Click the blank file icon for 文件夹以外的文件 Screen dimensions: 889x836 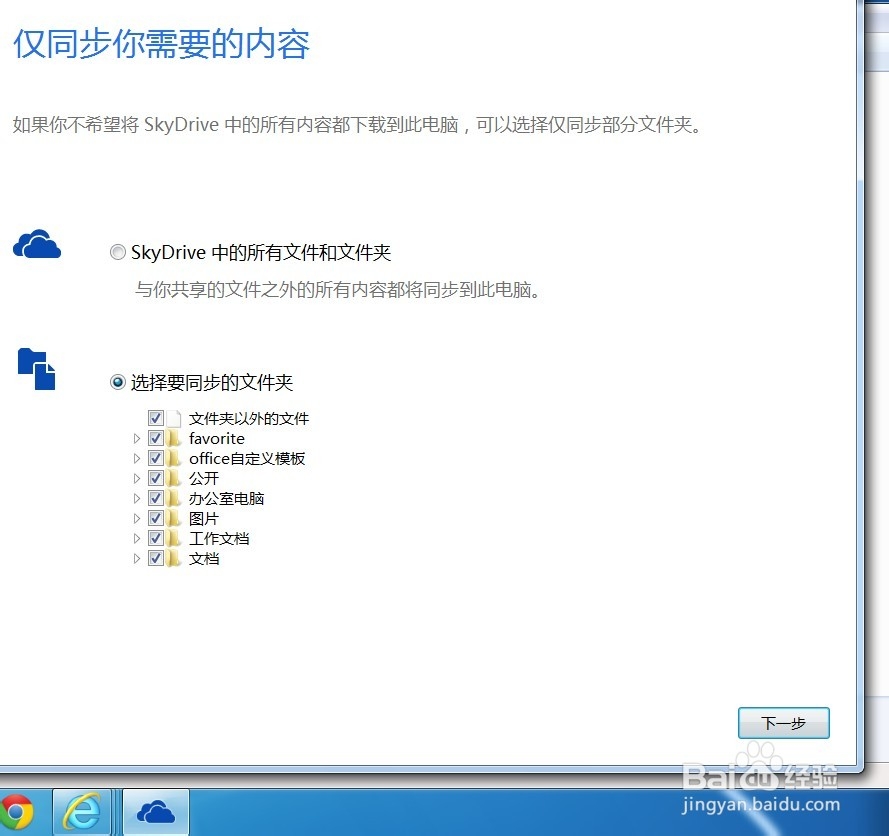click(174, 418)
